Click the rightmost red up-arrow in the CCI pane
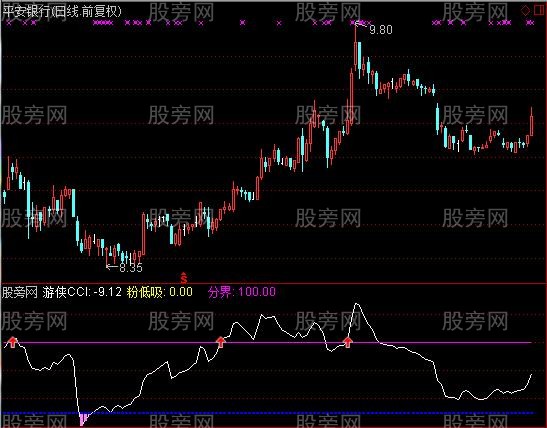 [347, 342]
